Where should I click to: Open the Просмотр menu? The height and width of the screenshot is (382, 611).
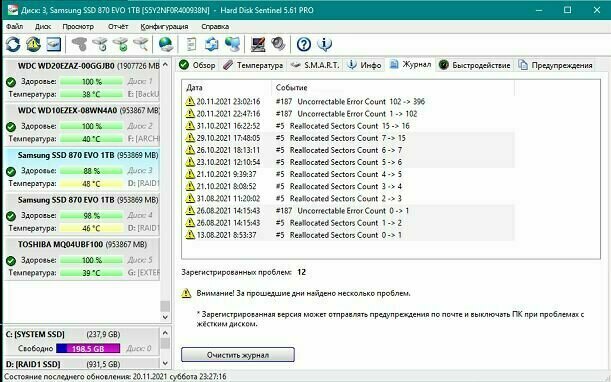pyautogui.click(x=78, y=27)
